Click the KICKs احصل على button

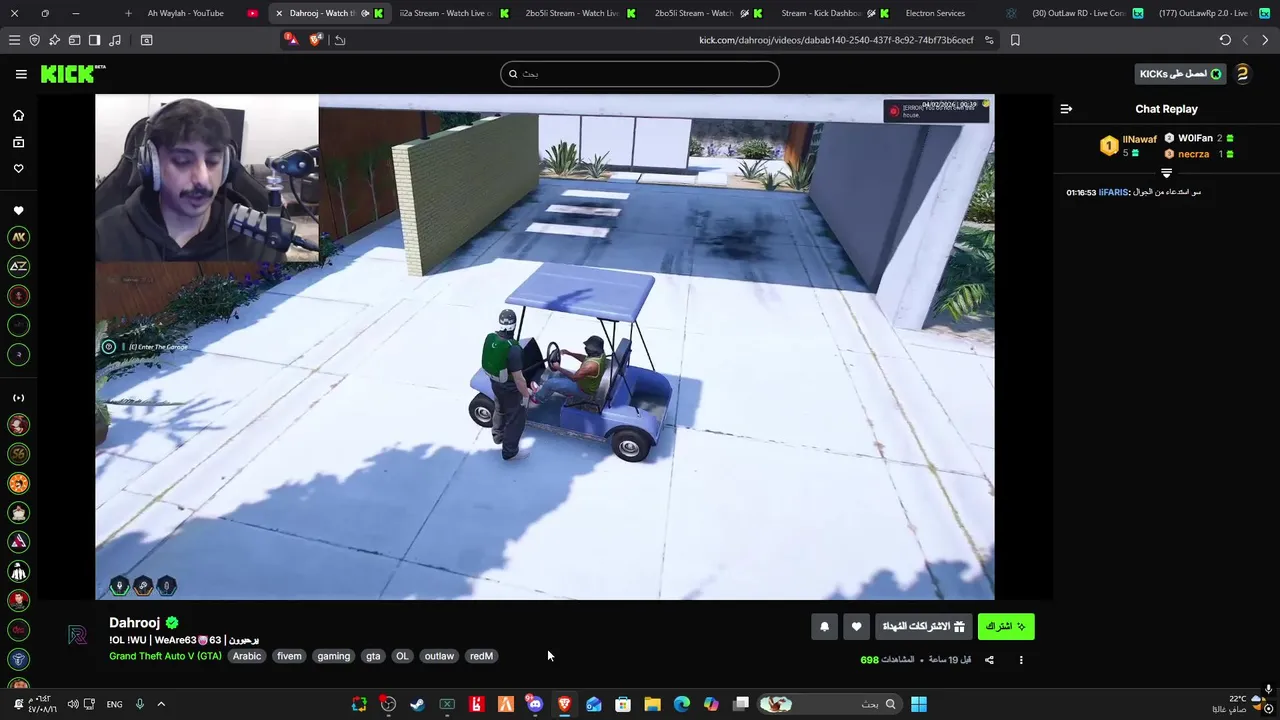pyautogui.click(x=1180, y=74)
